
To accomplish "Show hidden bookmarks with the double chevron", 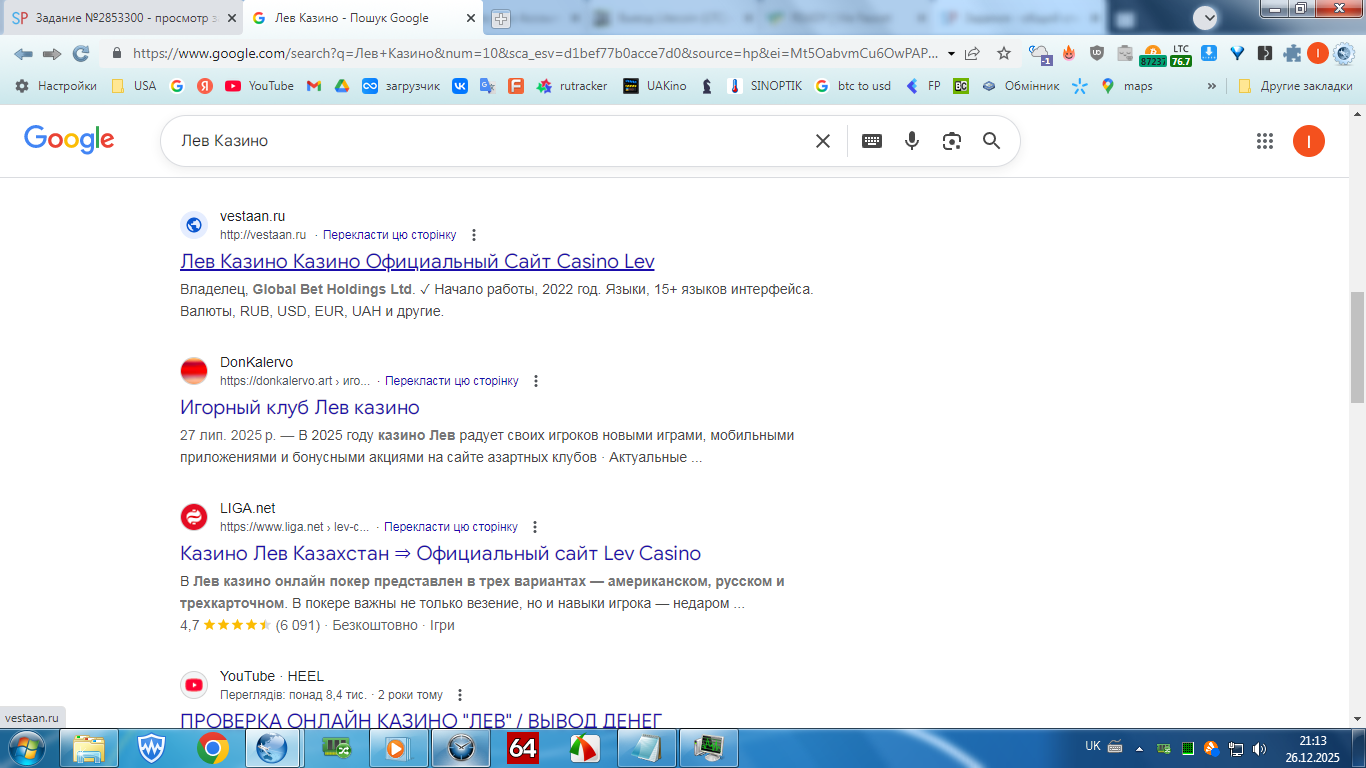I will [1212, 86].
